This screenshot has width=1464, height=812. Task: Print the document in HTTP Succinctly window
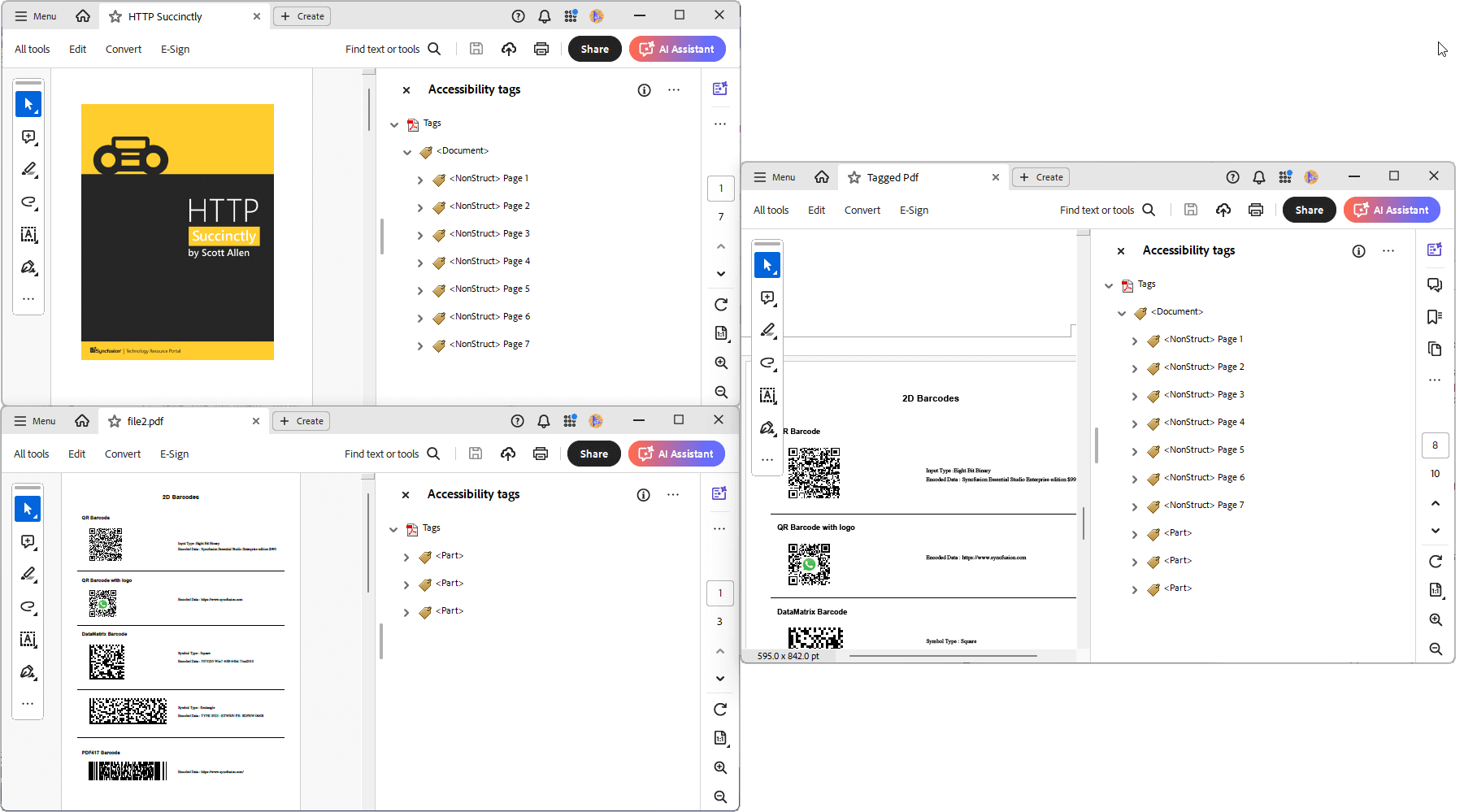pyautogui.click(x=541, y=49)
